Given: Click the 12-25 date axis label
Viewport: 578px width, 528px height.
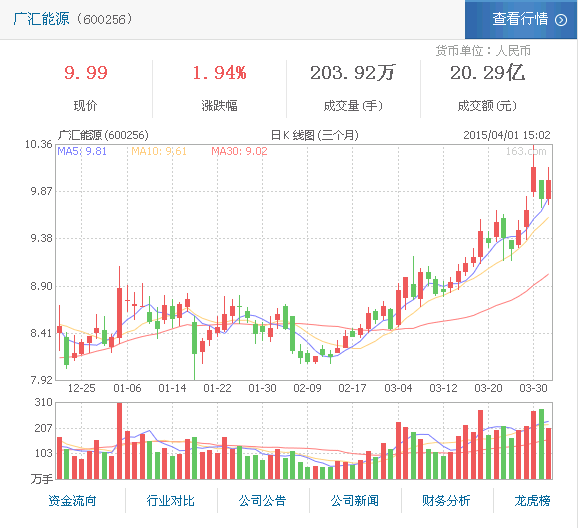Looking at the screenshot, I should pyautogui.click(x=81, y=388).
